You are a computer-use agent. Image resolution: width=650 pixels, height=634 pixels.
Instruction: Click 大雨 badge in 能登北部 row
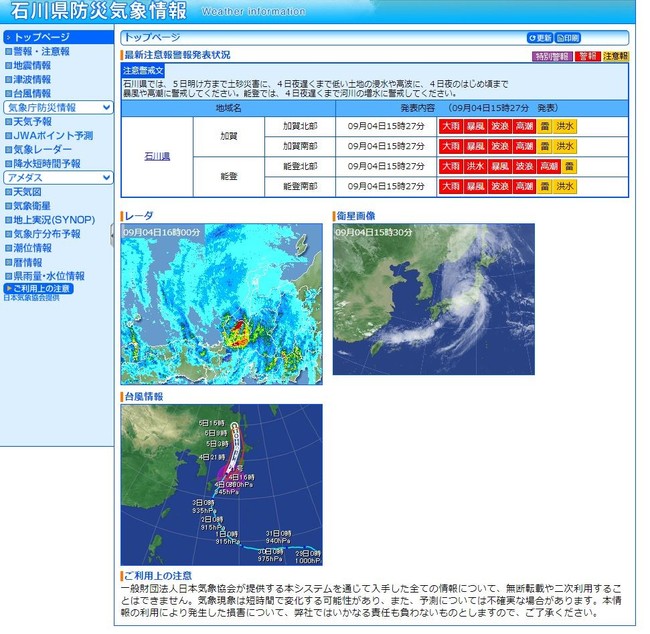point(450,167)
